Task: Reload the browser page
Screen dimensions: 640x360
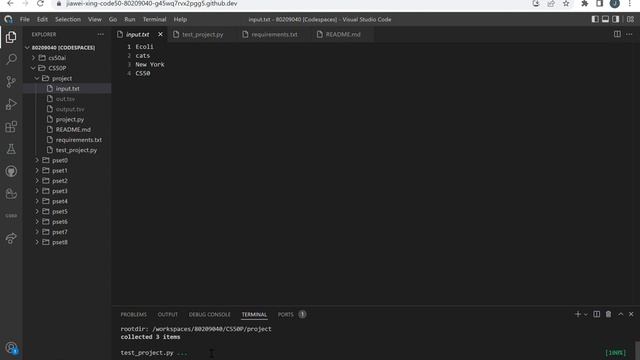Action: pos(40,4)
